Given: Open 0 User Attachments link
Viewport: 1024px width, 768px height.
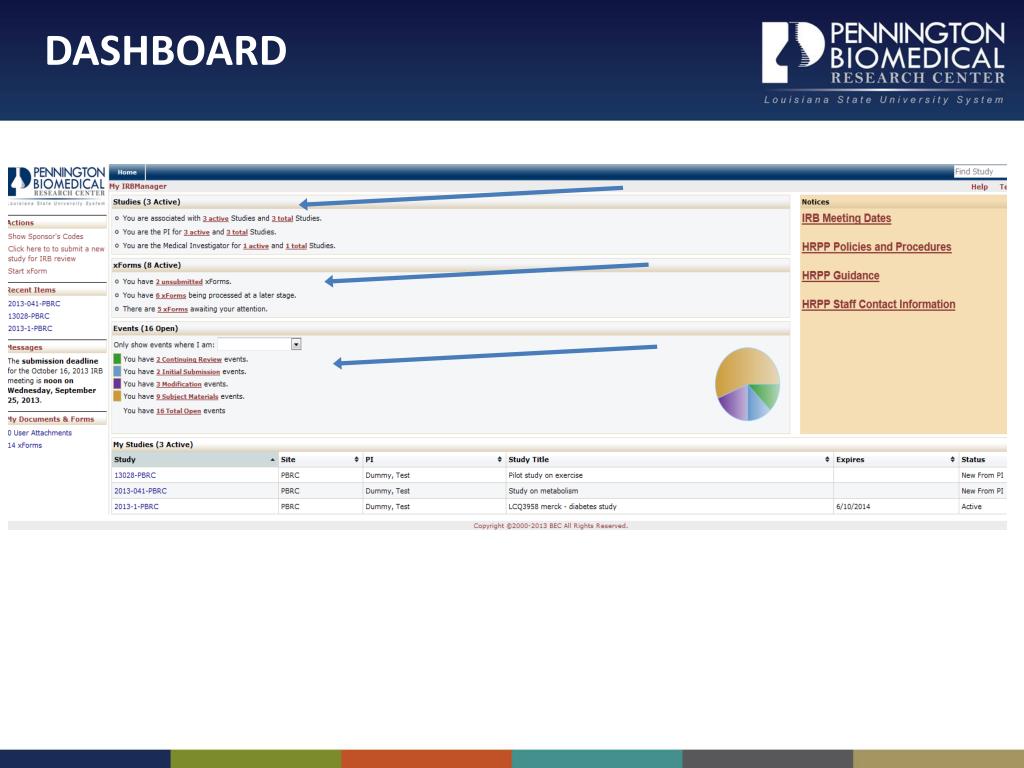Looking at the screenshot, I should coord(40,433).
